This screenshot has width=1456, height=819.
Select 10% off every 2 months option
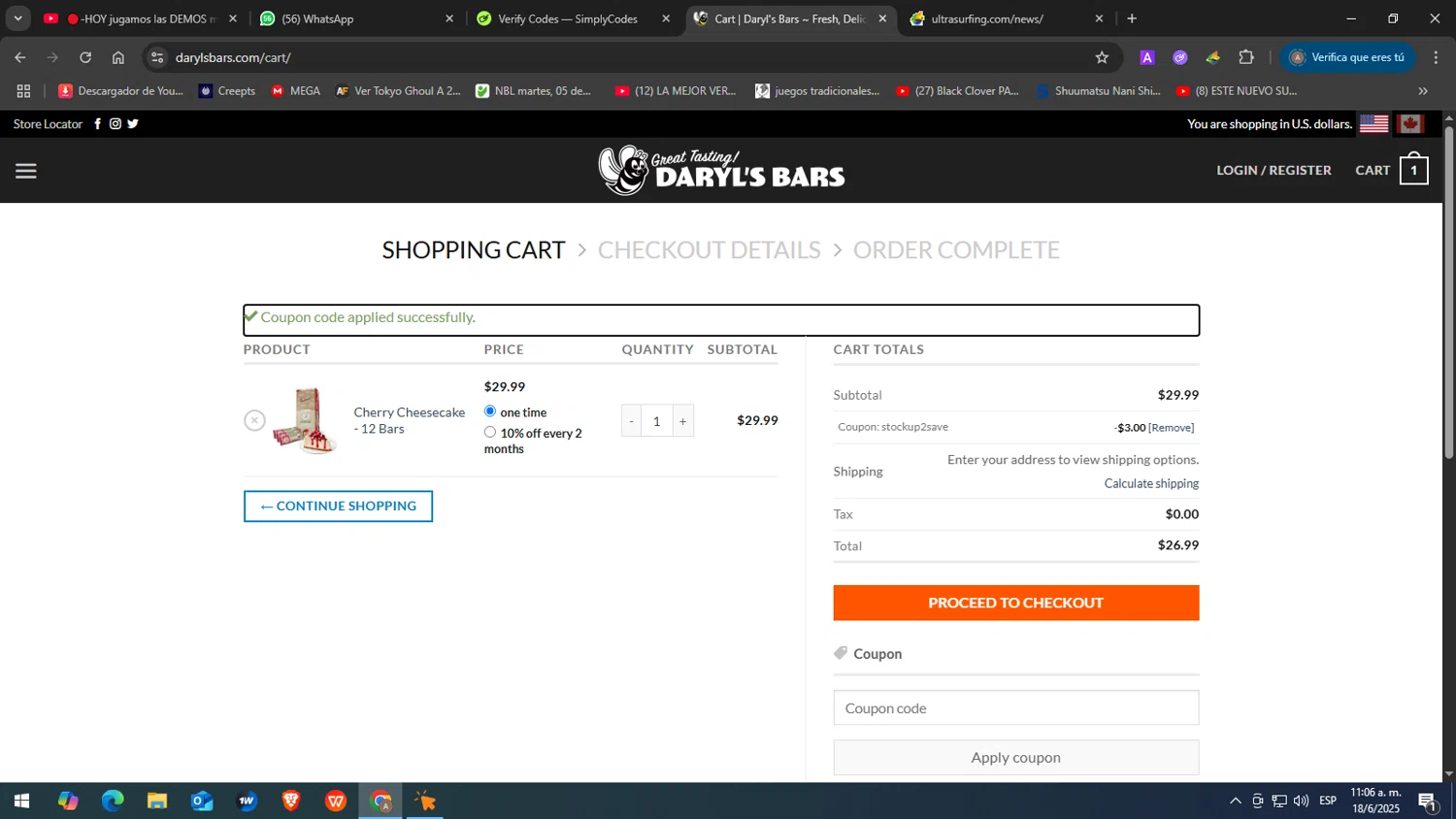point(490,433)
